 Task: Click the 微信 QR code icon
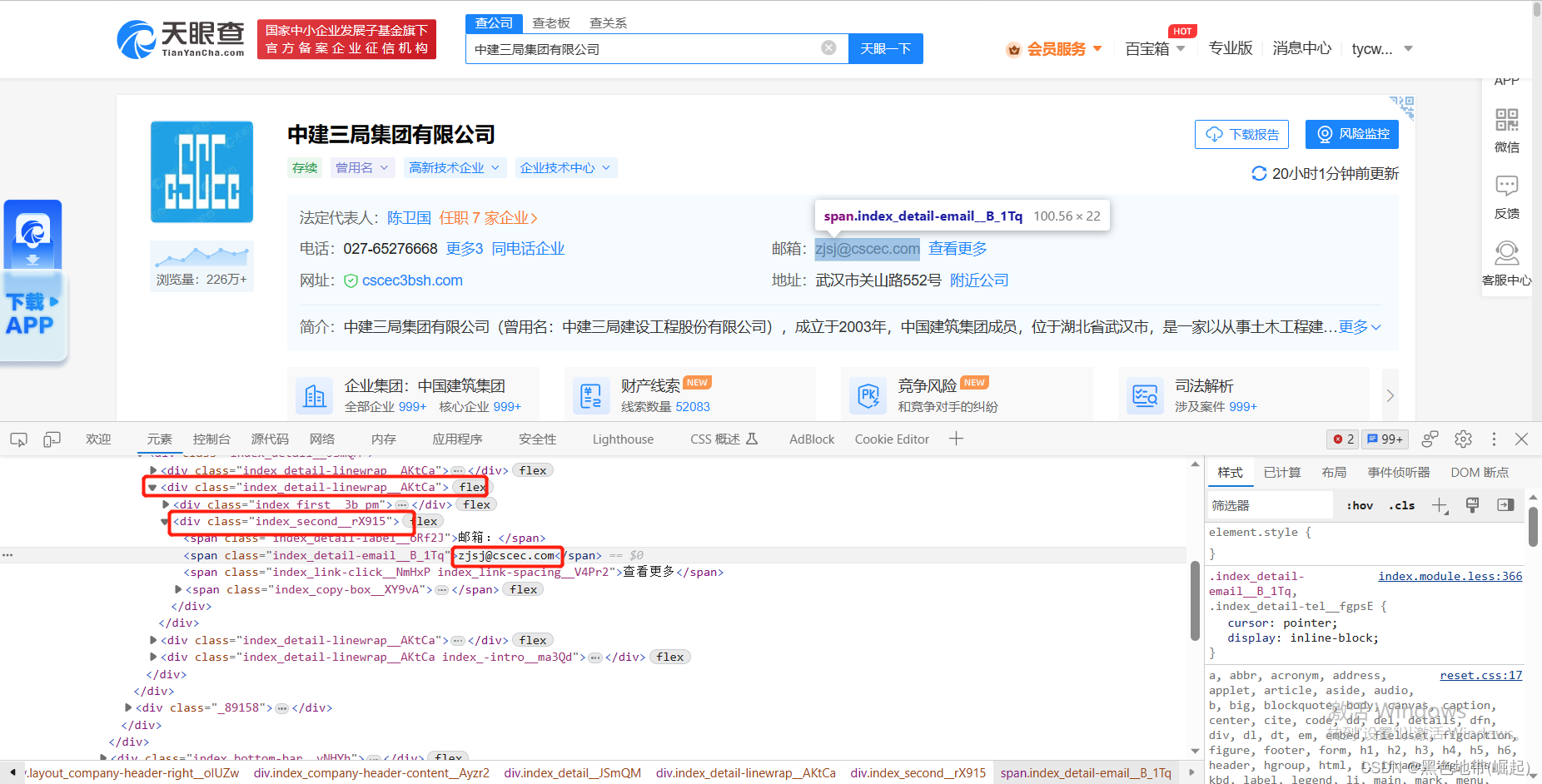(x=1506, y=120)
